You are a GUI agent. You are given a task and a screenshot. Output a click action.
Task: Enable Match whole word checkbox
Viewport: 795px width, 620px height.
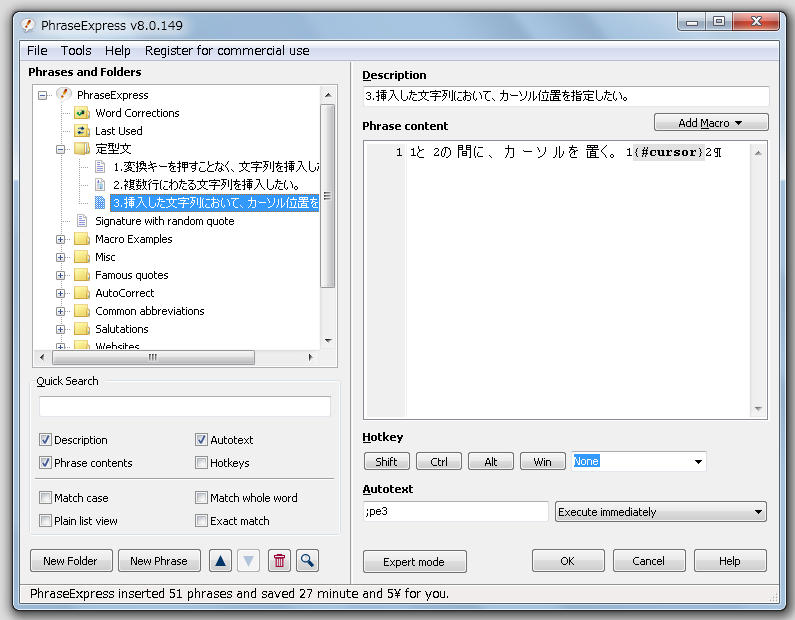pos(201,497)
